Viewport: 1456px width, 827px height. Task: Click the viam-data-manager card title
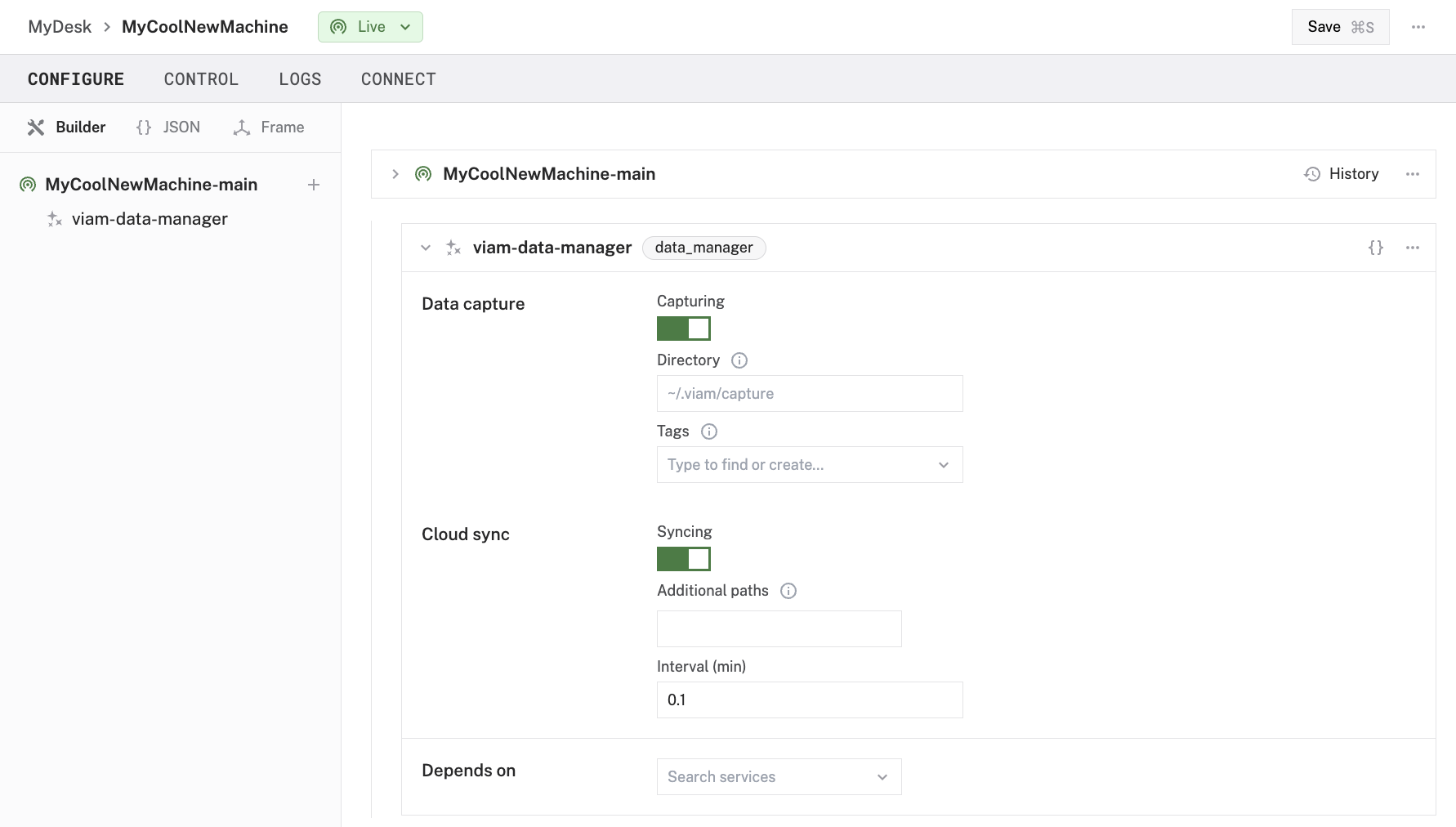[552, 248]
